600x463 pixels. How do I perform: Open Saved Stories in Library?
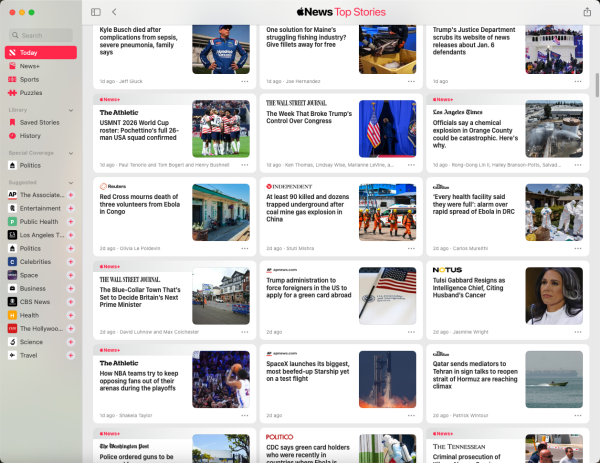tap(39, 122)
